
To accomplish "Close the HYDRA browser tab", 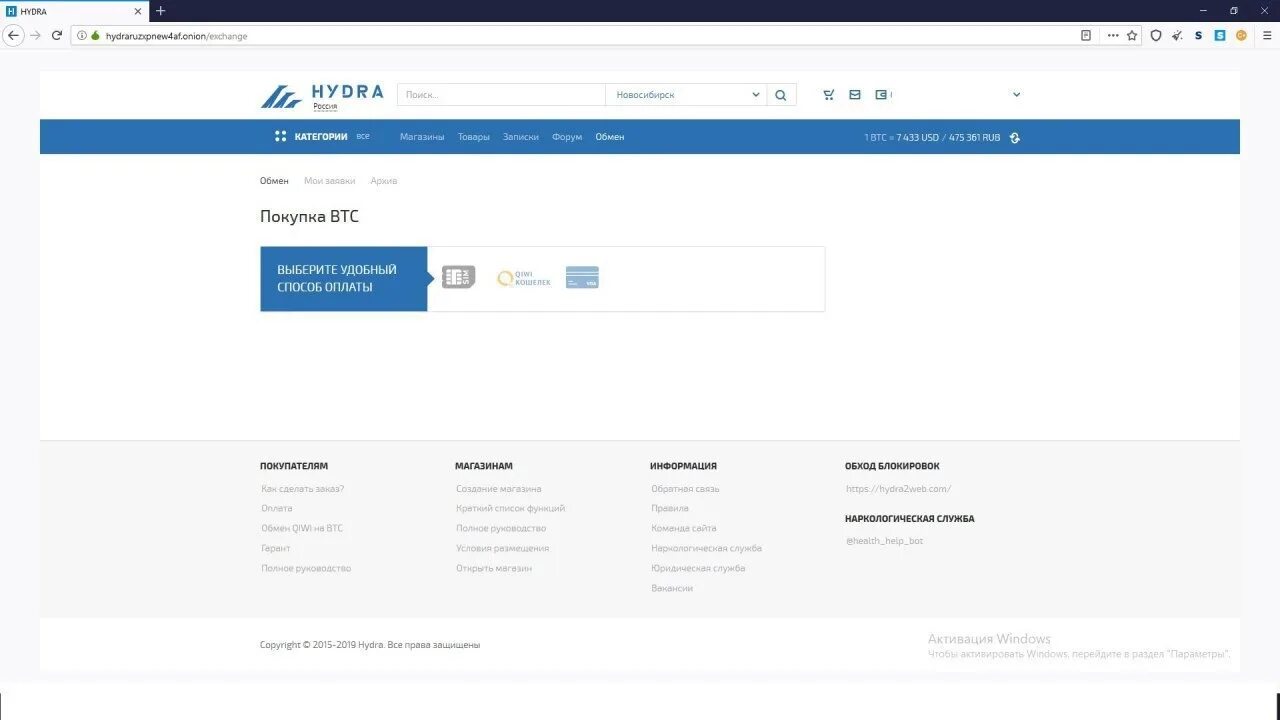I will 138,11.
